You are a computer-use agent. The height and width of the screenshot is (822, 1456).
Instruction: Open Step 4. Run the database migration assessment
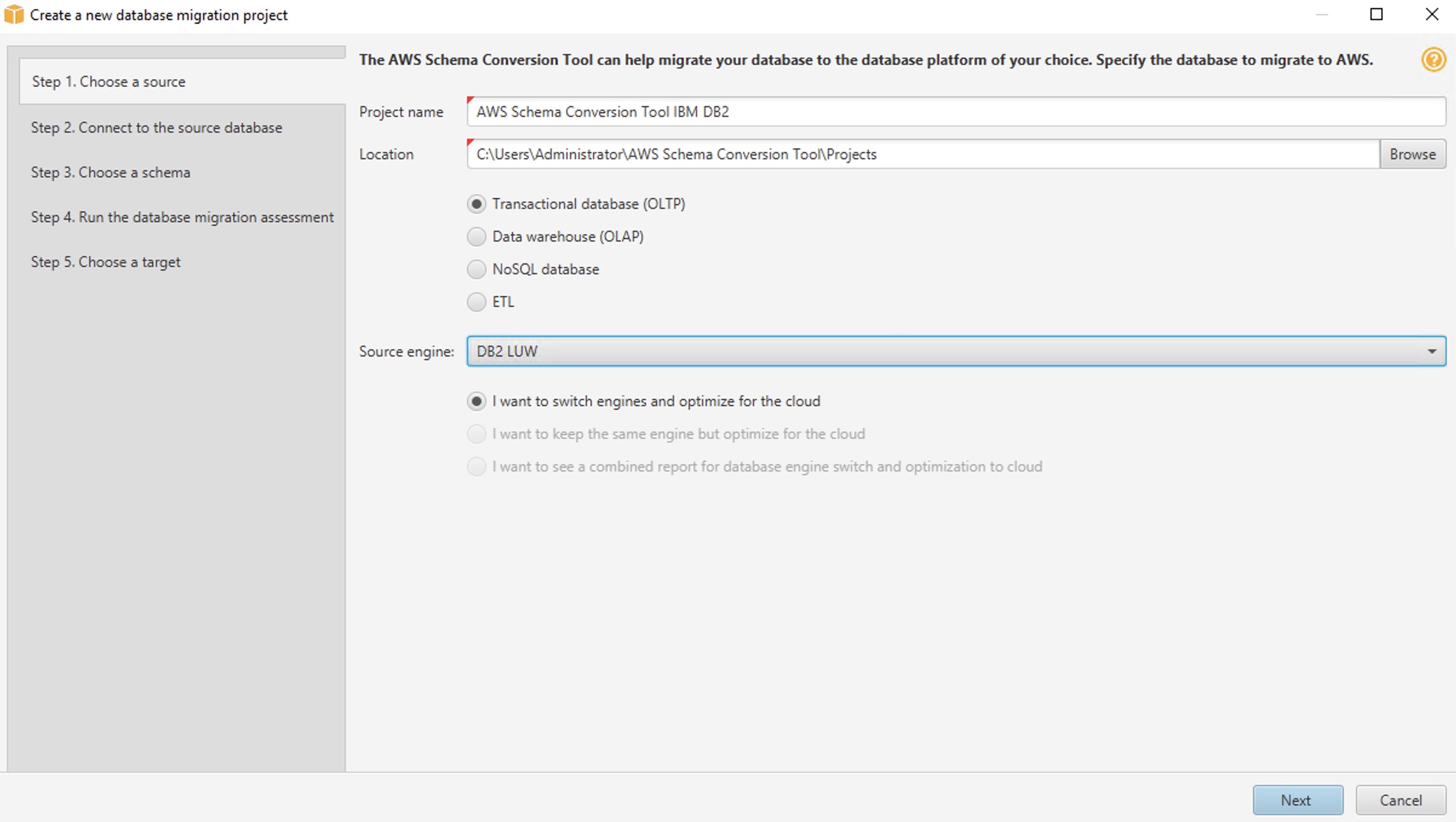(182, 217)
